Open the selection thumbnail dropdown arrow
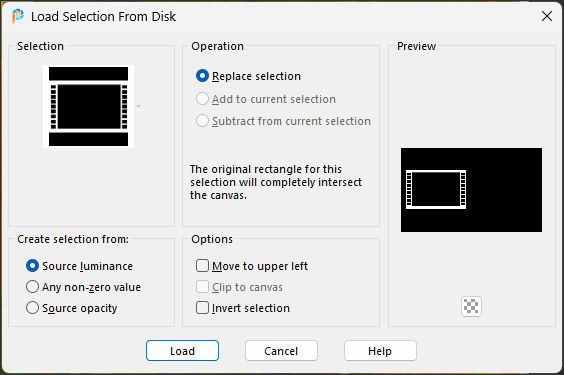This screenshot has width=564, height=375. click(138, 106)
